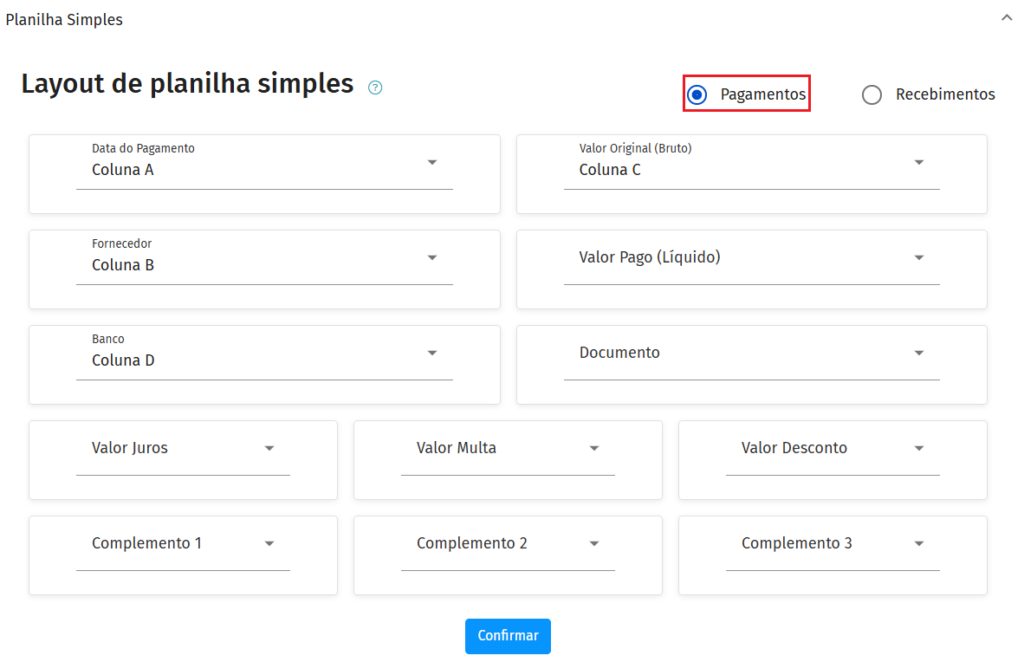Viewport: 1024px width, 662px height.
Task: Select the Recebimentos radio option
Action: 872,95
